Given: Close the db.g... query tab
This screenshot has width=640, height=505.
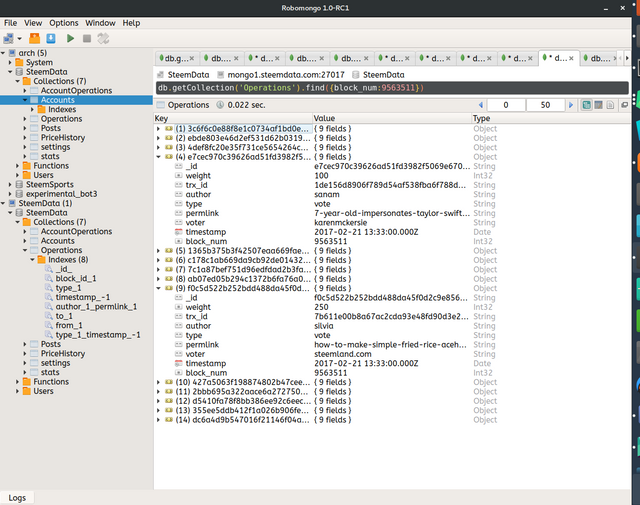Looking at the screenshot, I should click(x=192, y=58).
